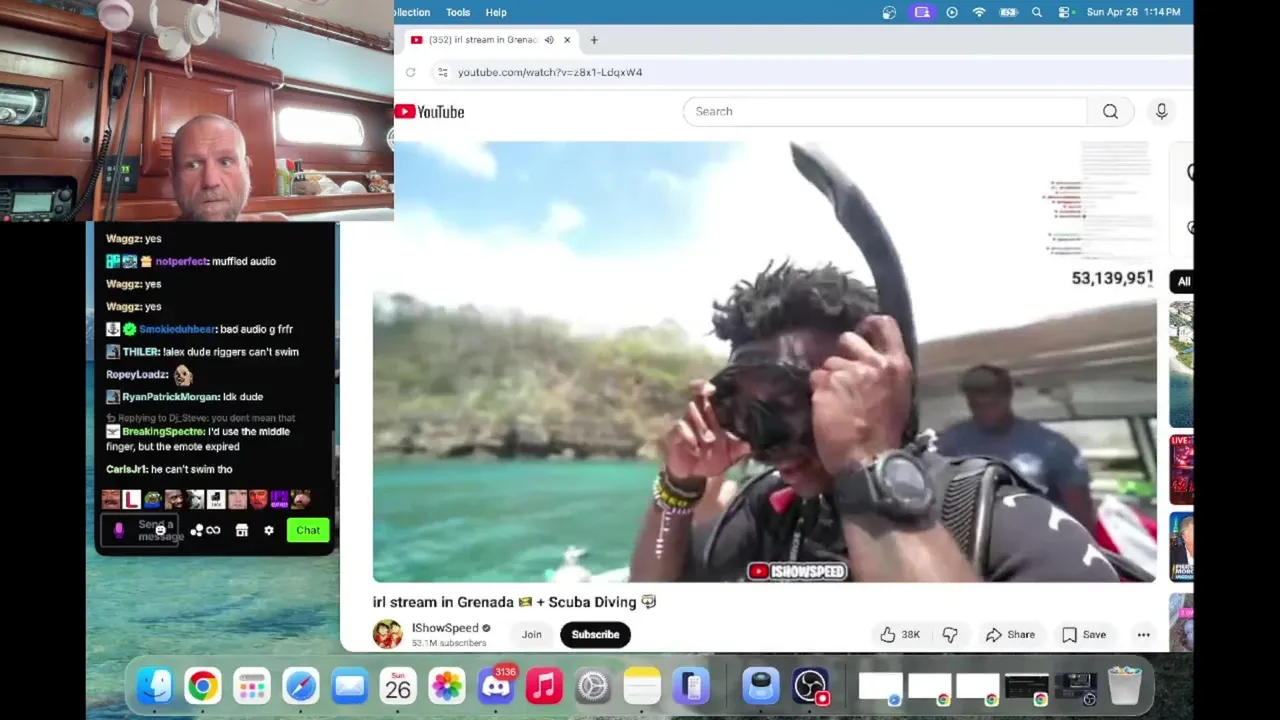
Task: Click the date and time Sun Apr 26
Action: point(1133,12)
